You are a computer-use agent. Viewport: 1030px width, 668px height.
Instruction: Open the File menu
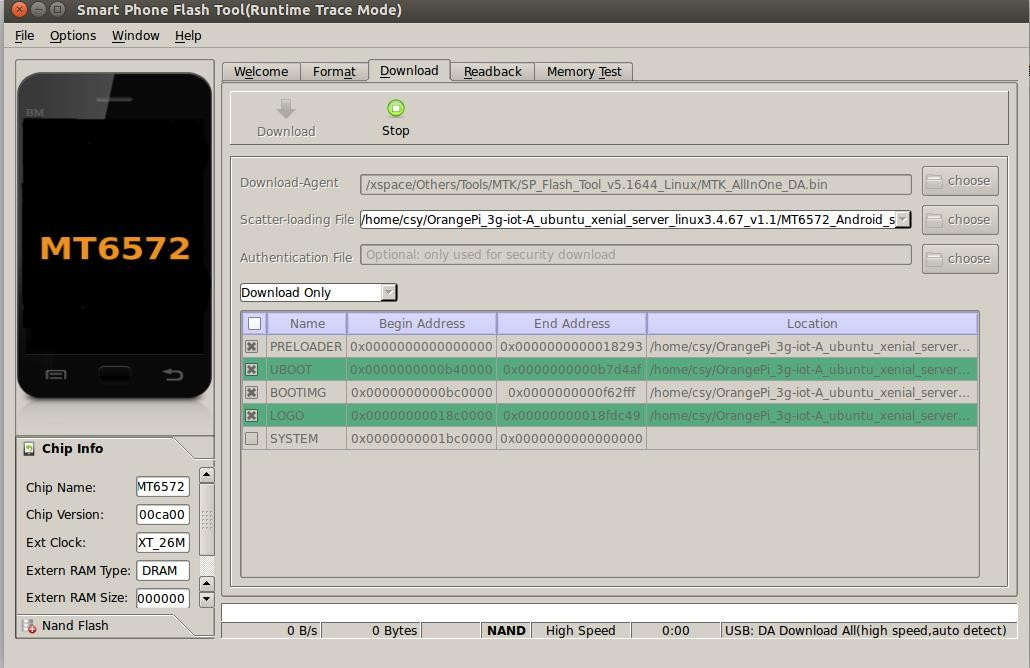tap(24, 35)
